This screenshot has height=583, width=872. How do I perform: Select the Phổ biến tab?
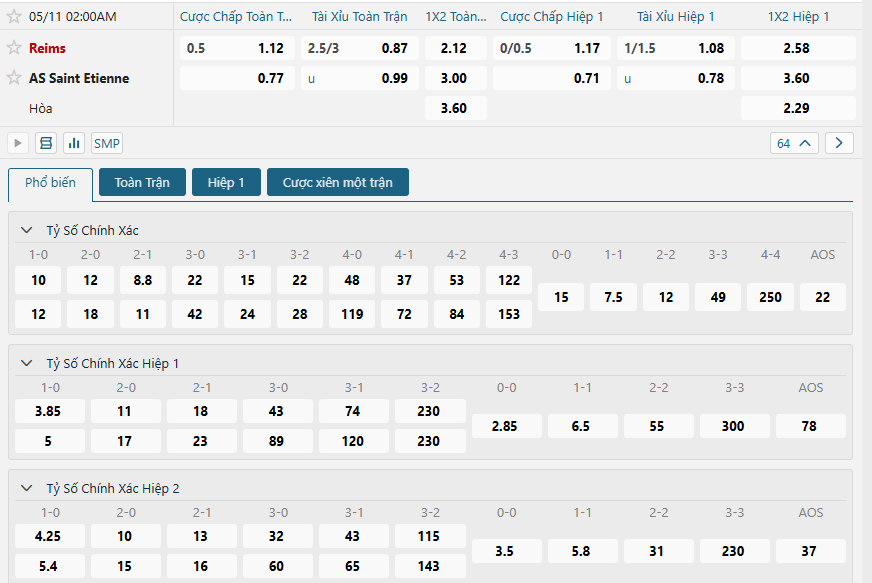pos(51,183)
